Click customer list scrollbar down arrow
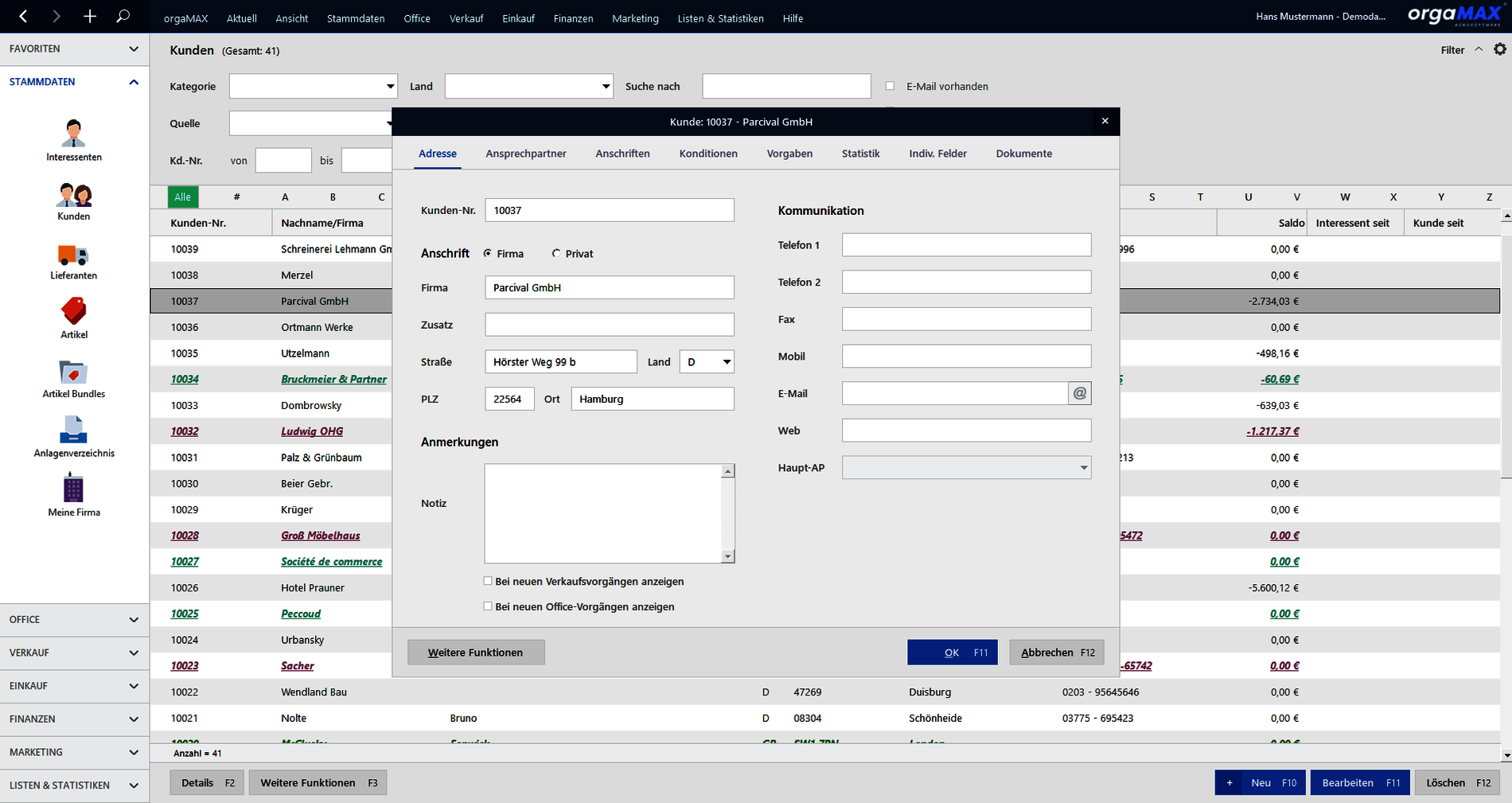The height and width of the screenshot is (803, 1512). (1506, 754)
